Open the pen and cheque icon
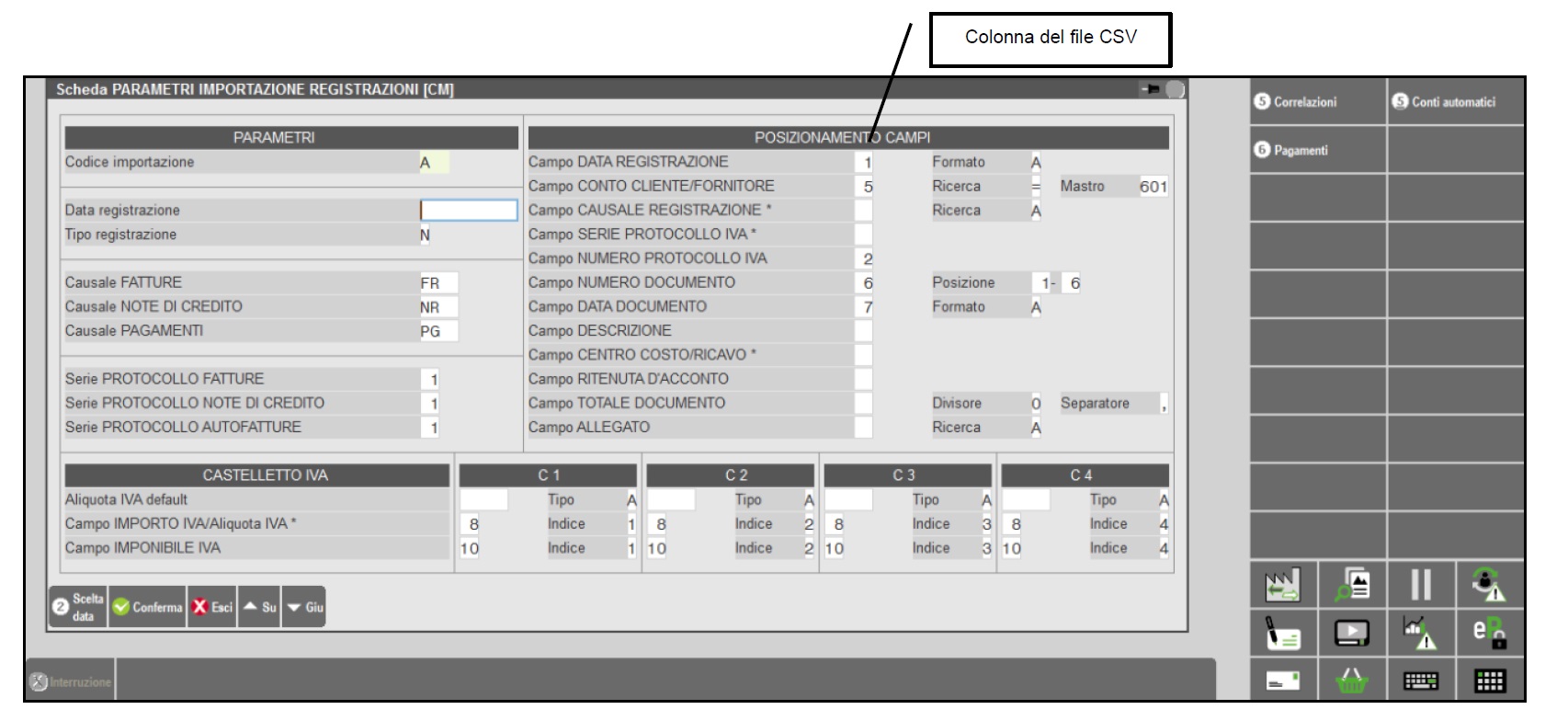Screen dimensions: 1568x721 coord(1283,633)
